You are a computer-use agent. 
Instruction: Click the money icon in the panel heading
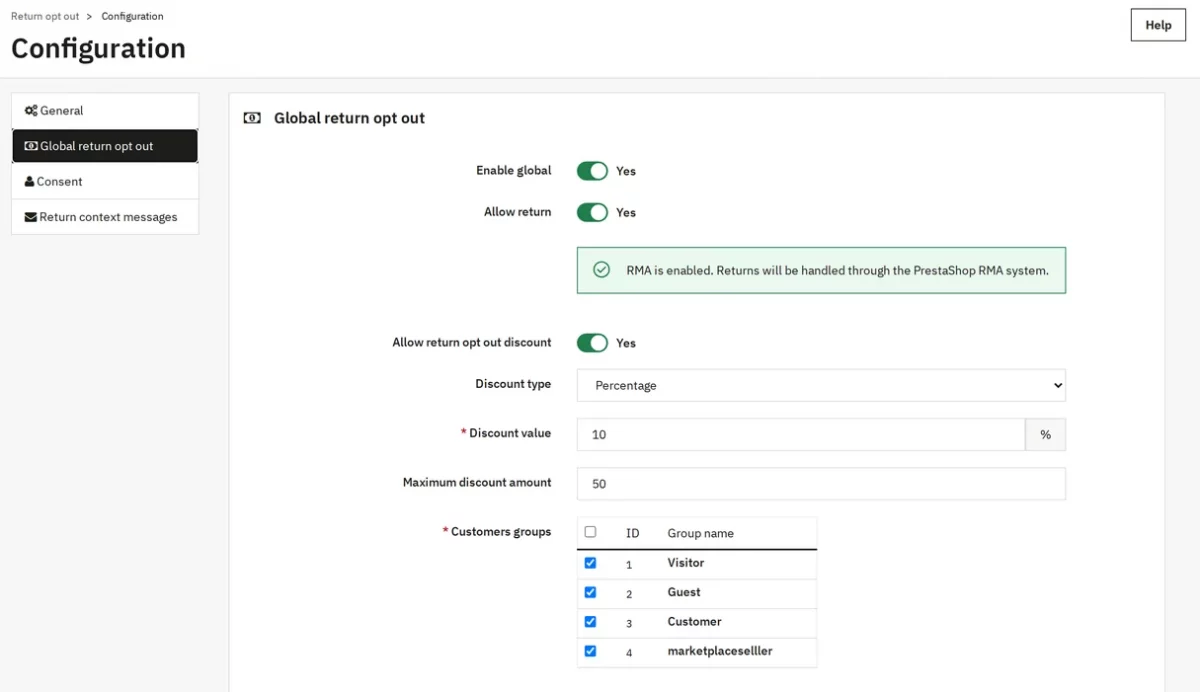tap(253, 118)
